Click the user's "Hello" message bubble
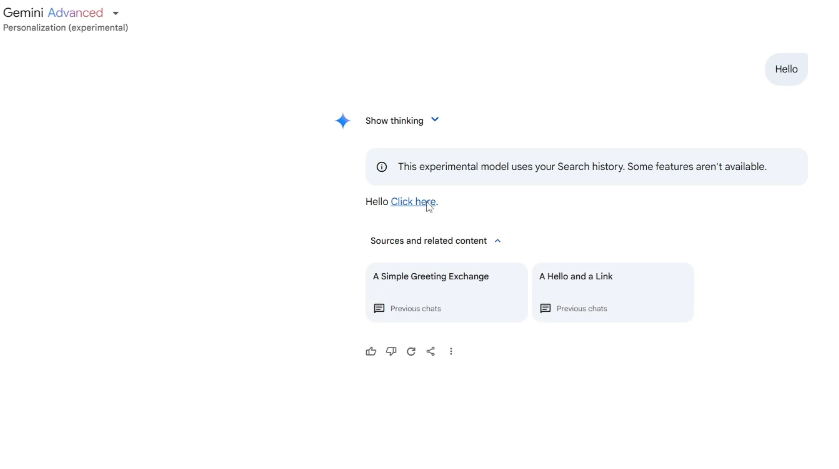Image resolution: width=839 pixels, height=469 pixels. point(786,69)
